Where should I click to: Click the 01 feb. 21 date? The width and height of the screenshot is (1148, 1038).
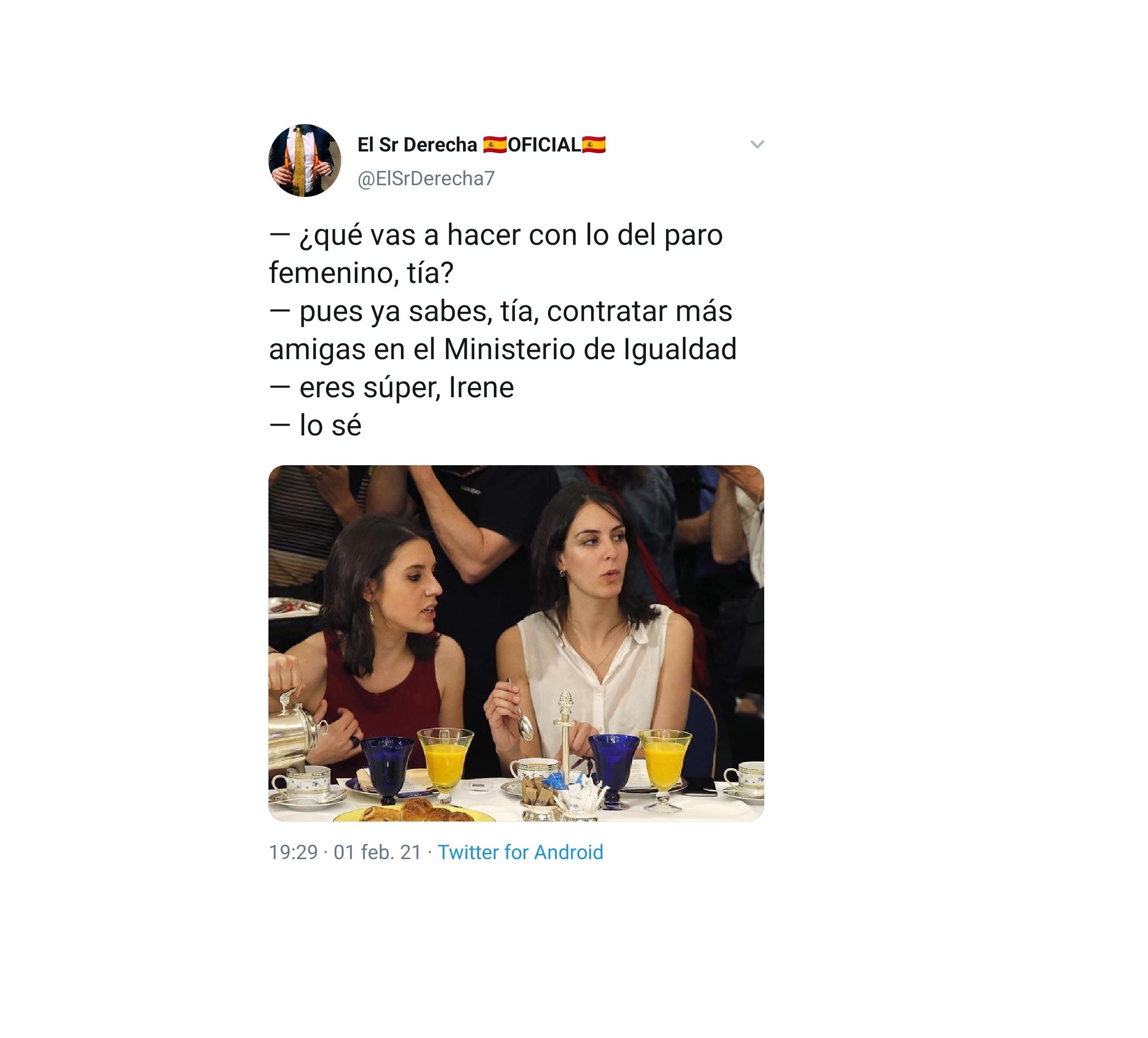[x=377, y=852]
